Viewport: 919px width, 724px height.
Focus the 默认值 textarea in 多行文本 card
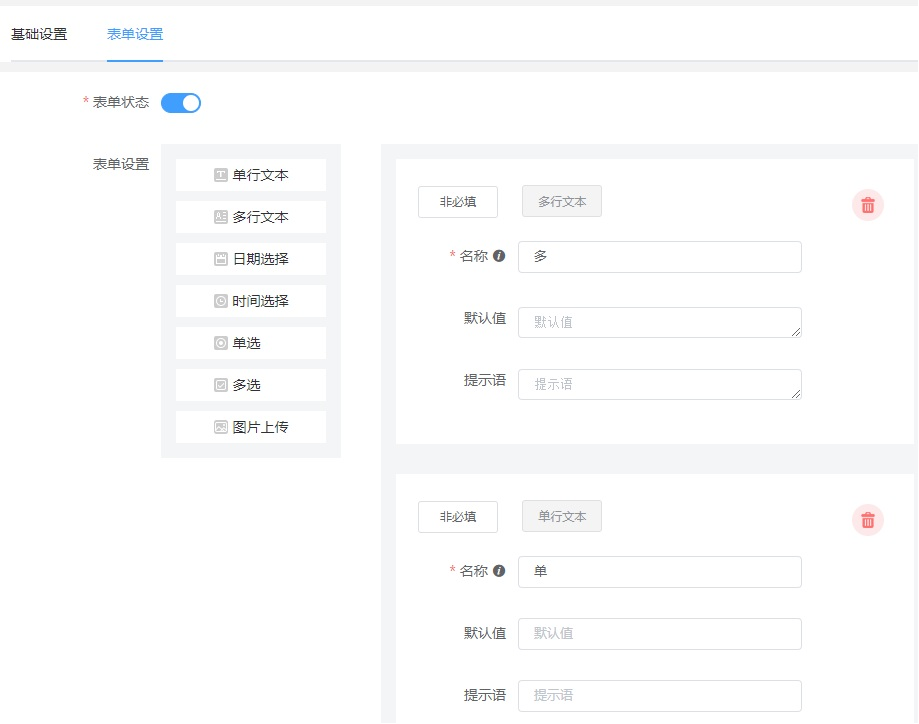(x=660, y=322)
